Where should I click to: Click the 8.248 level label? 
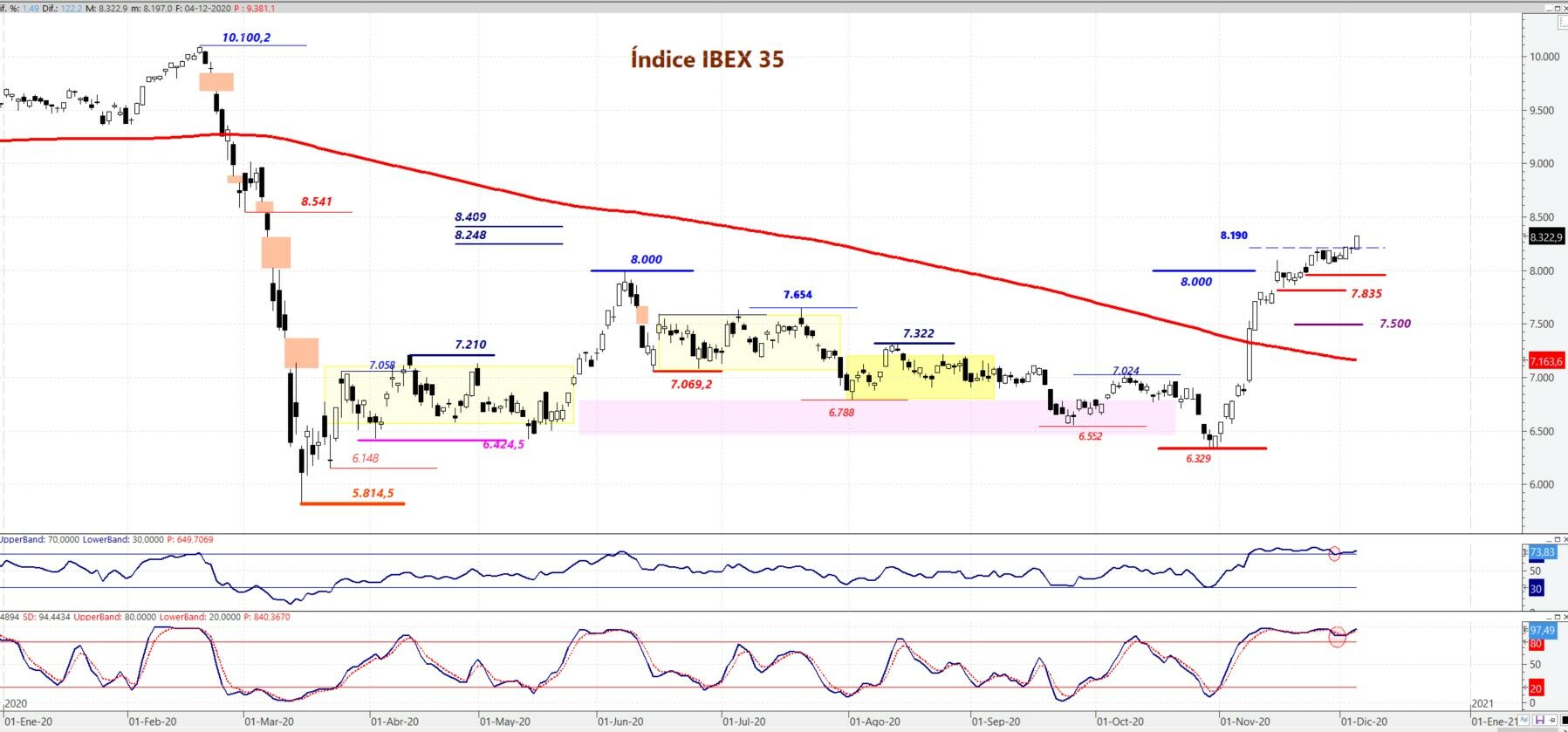click(x=470, y=235)
